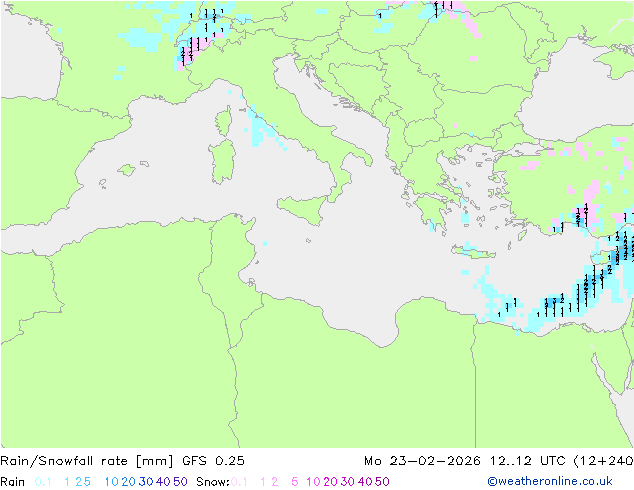Click the 'Rain' legend label
Viewport: 634px width, 490px height.
point(13,482)
